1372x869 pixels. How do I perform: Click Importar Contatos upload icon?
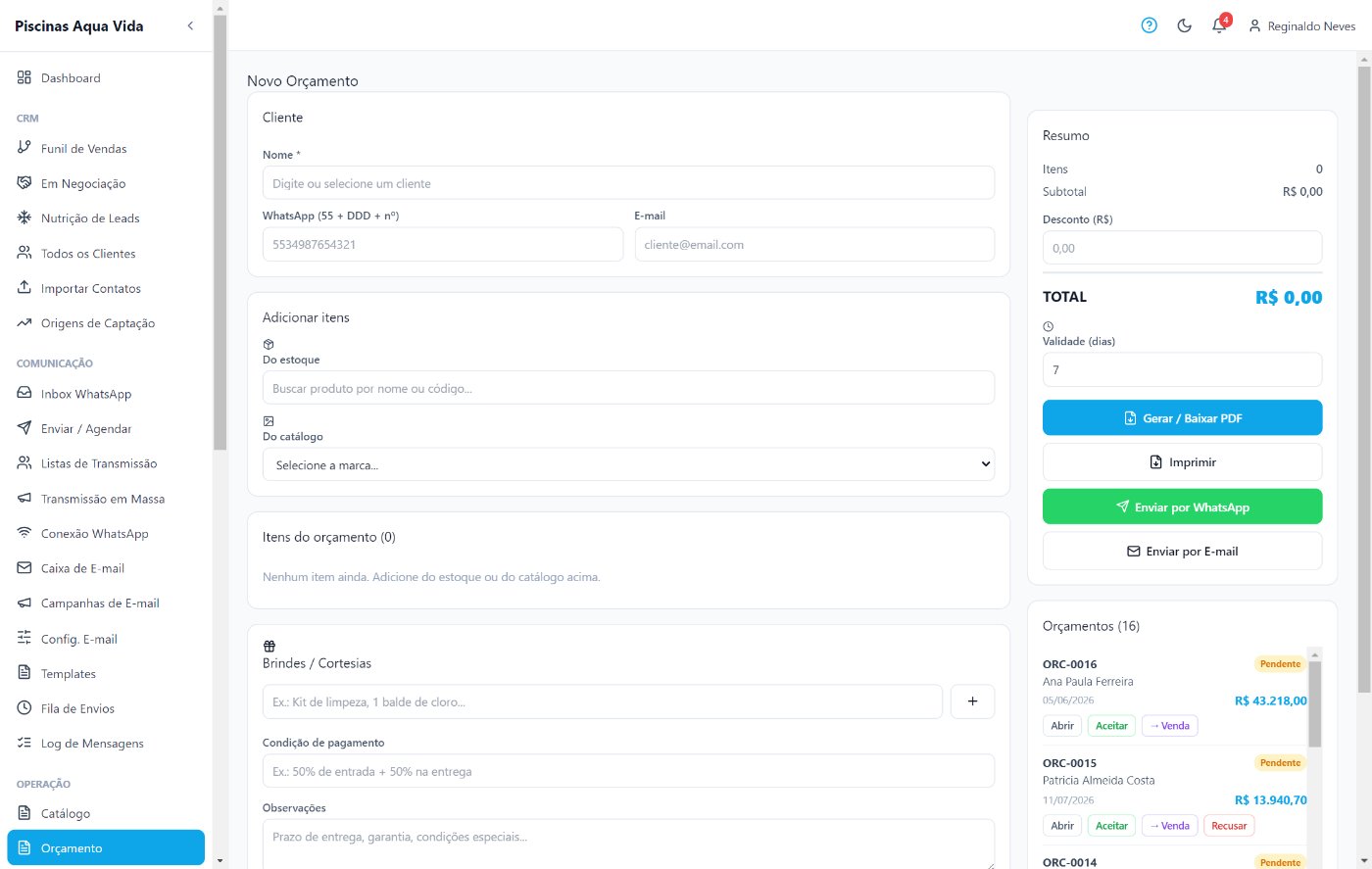point(24,288)
